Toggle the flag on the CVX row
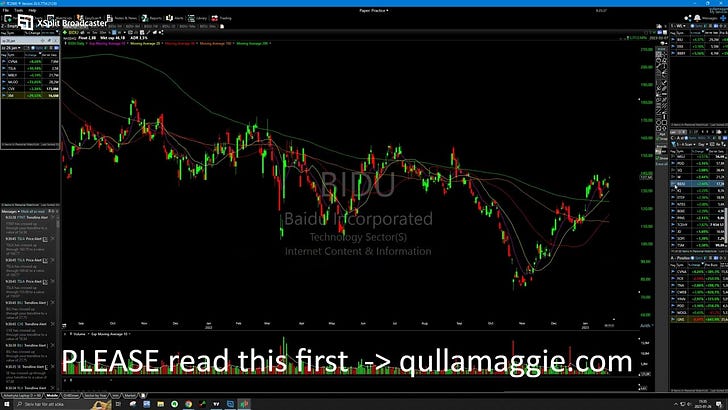728x410 pixels. coord(4,89)
